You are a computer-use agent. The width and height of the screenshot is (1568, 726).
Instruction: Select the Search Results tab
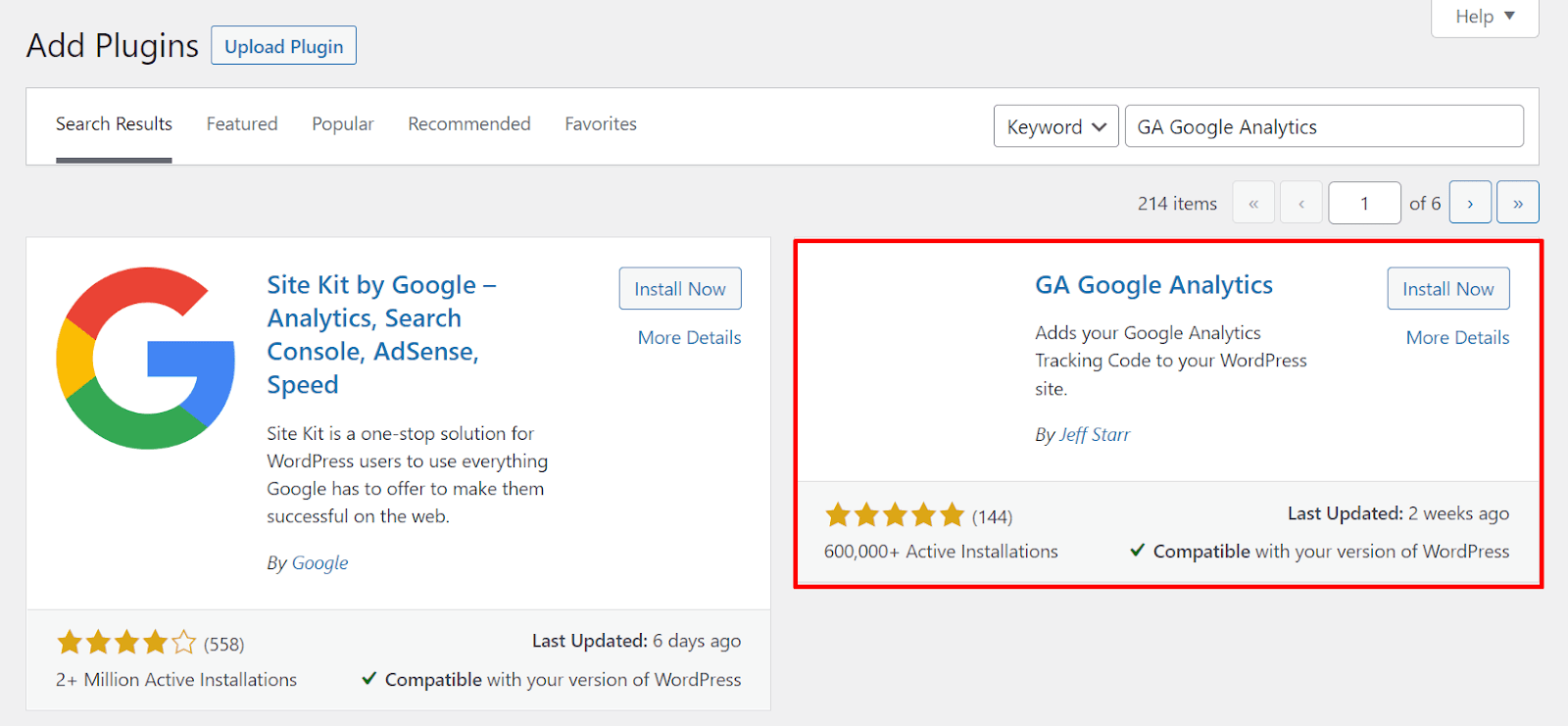[114, 124]
